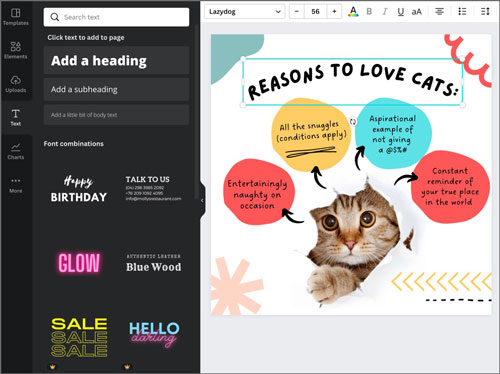Screen dimensions: 500x374
Task: Open the text color picker
Action: click(x=353, y=12)
